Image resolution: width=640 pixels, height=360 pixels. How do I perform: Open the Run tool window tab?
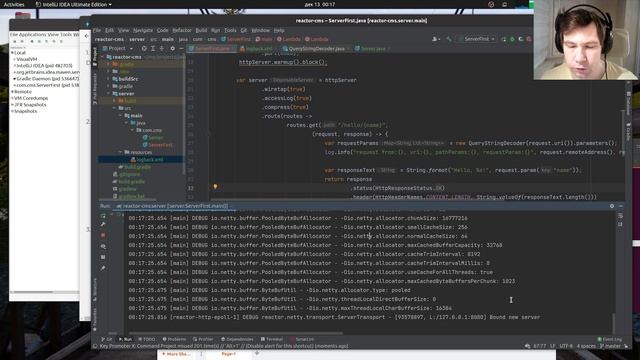(x=125, y=339)
